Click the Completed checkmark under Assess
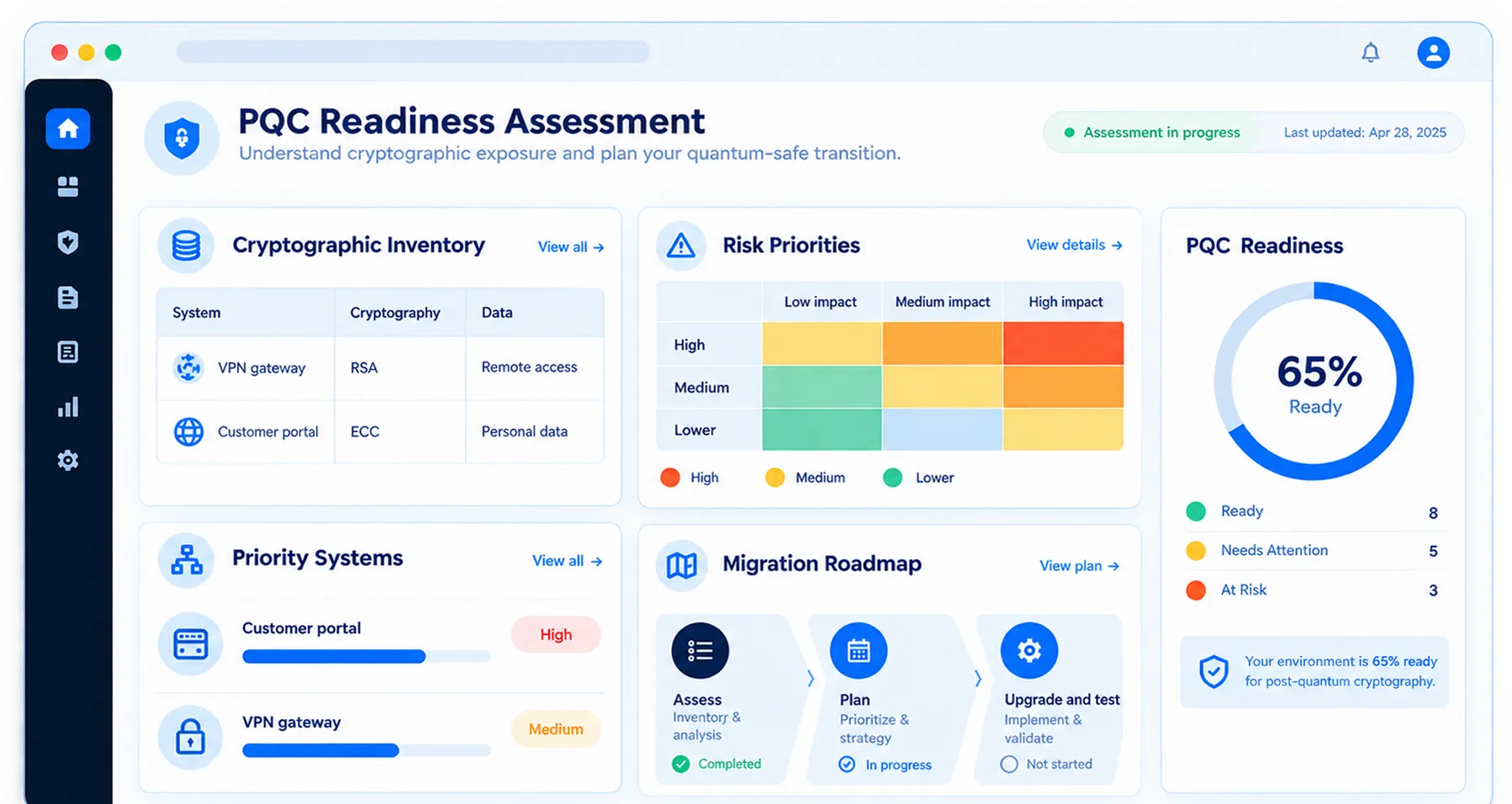The image size is (1512, 804). click(681, 764)
